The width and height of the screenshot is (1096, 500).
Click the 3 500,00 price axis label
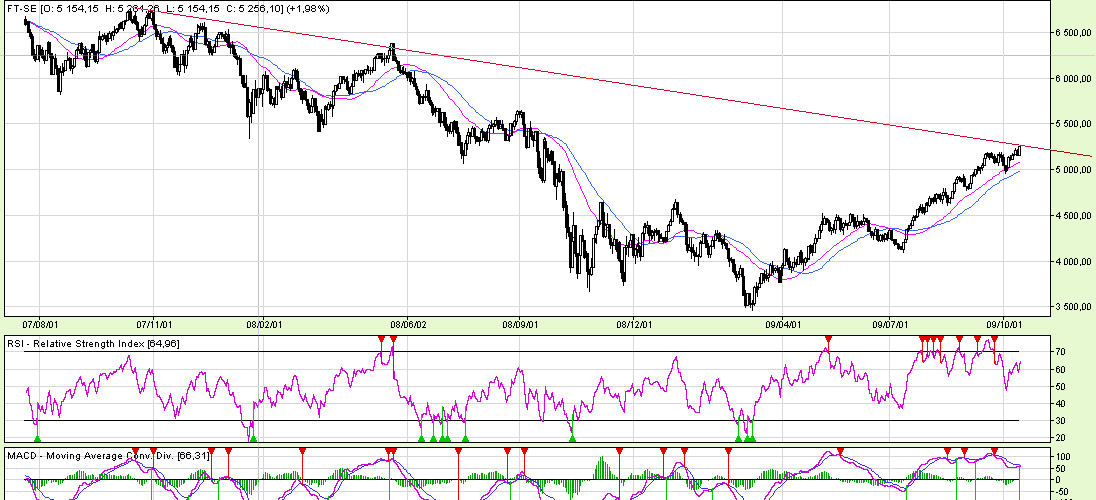[x=1072, y=307]
